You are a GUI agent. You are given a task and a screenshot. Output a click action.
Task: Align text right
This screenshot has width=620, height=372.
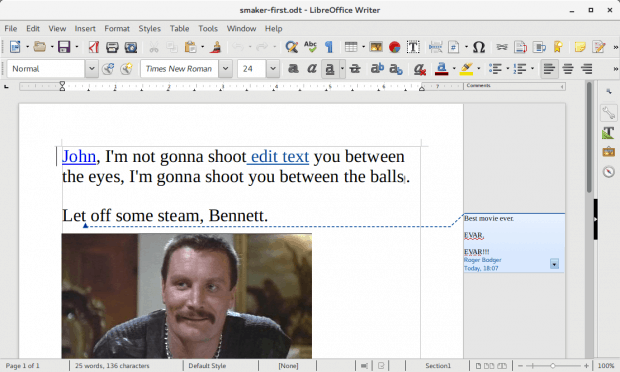click(586, 69)
